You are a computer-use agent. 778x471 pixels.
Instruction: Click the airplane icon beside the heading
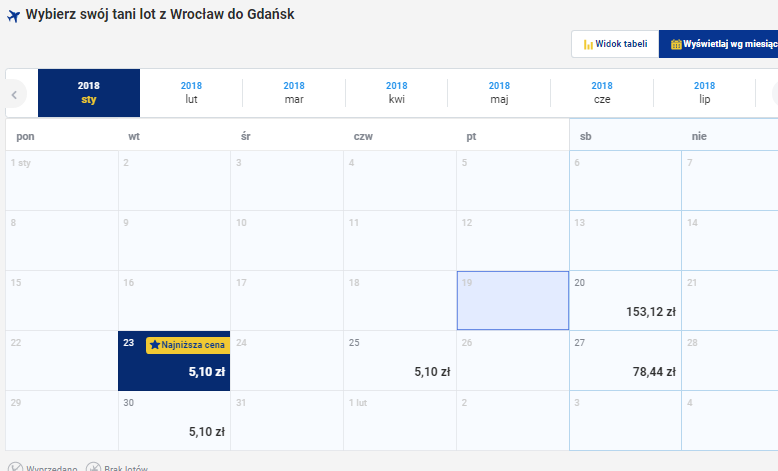(x=13, y=16)
